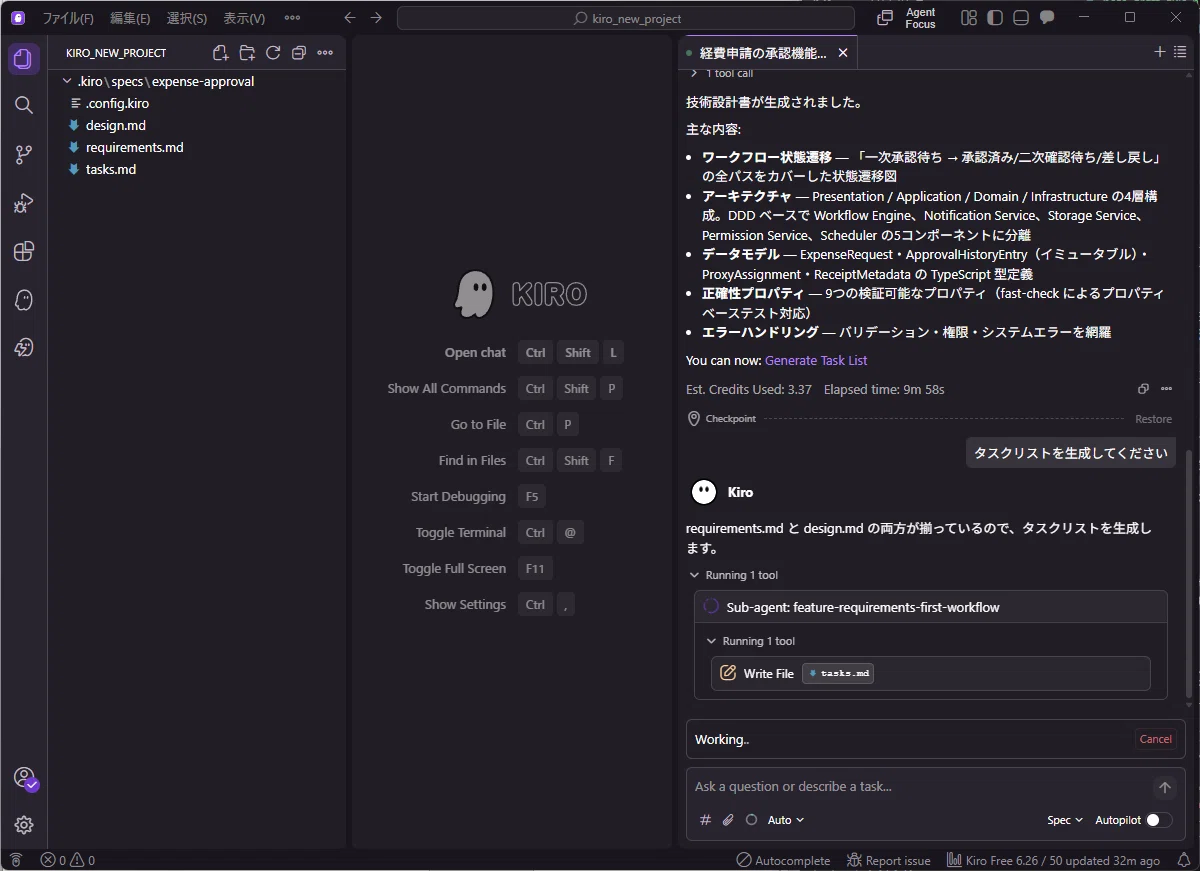Viewport: 1200px width, 871px height.
Task: Restore the checkpoint
Action: pos(1153,419)
